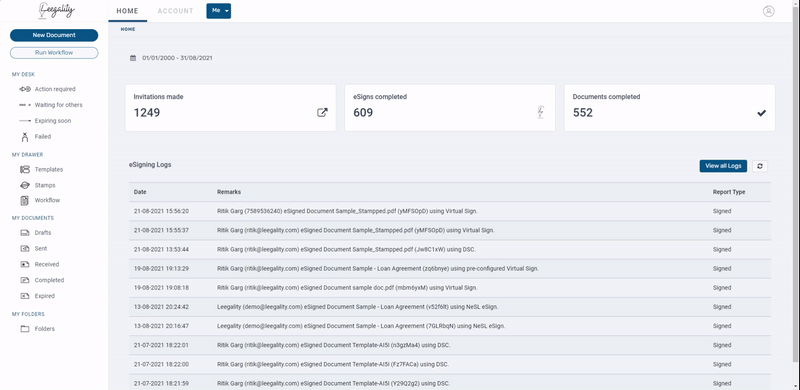Select log entry with document 7GLRbqN
This screenshot has height=390, width=800.
pos(450,326)
